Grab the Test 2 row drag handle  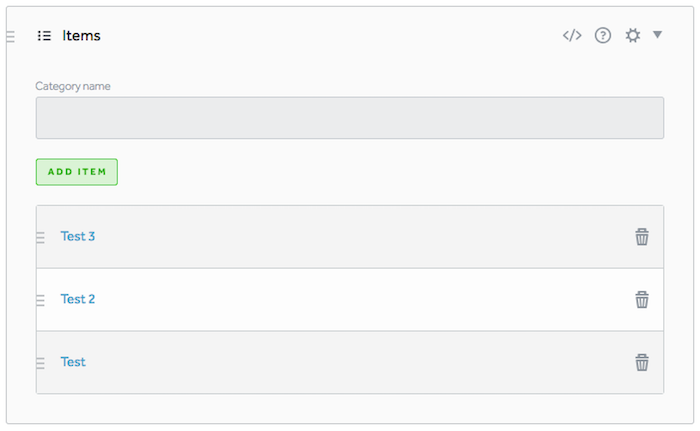41,300
